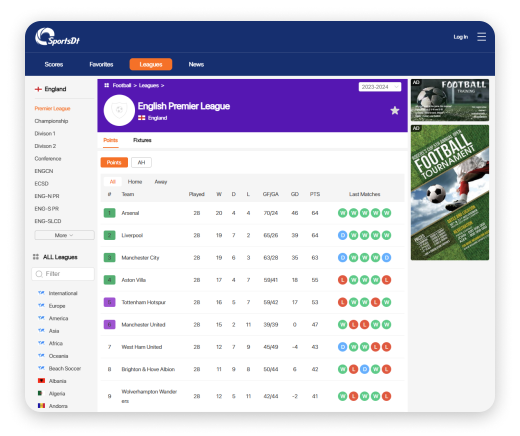This screenshot has width=520, height=436.
Task: Click the Andorra flag icon
Action: [x=41, y=405]
